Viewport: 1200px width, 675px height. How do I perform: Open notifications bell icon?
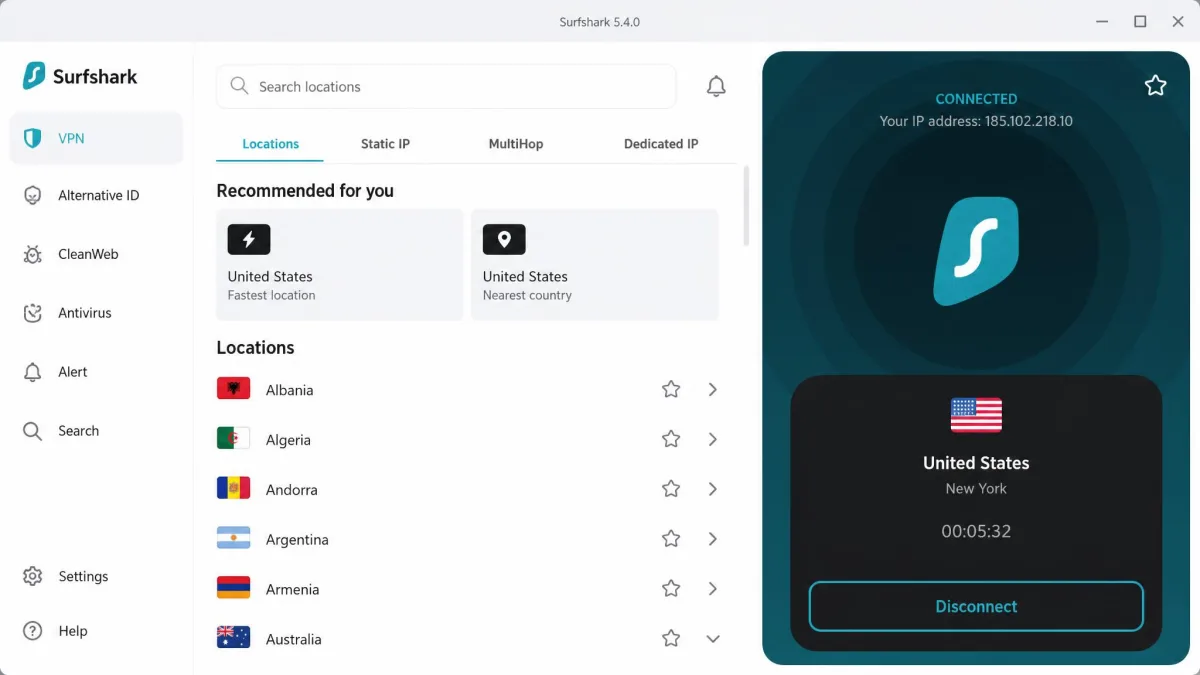point(716,87)
